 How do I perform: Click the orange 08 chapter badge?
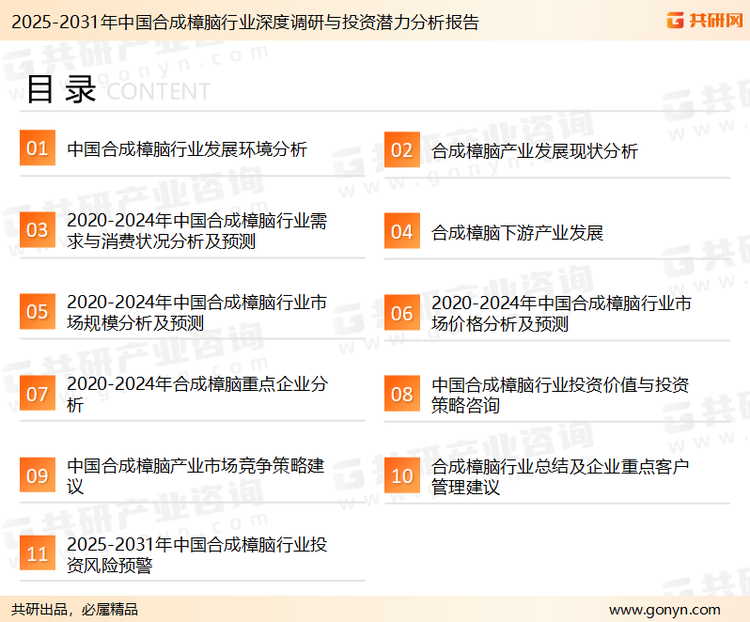(402, 394)
